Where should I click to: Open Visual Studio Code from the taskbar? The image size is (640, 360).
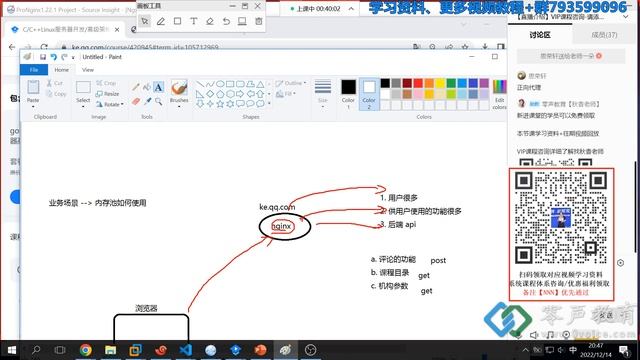click(185, 350)
